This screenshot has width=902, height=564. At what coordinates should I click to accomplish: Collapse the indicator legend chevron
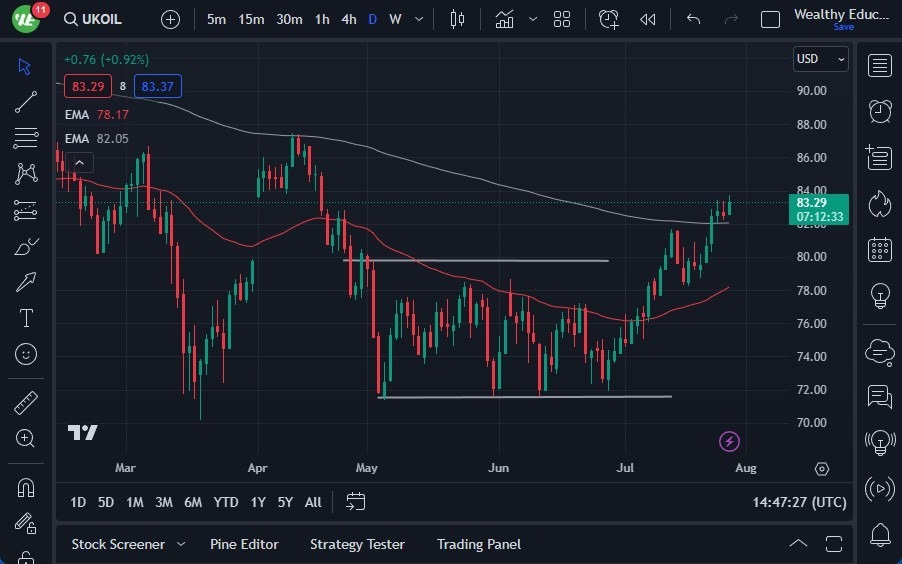pos(80,162)
